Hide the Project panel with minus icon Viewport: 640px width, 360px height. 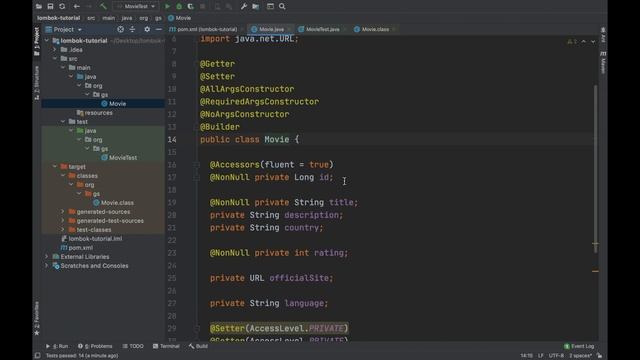(x=159, y=29)
